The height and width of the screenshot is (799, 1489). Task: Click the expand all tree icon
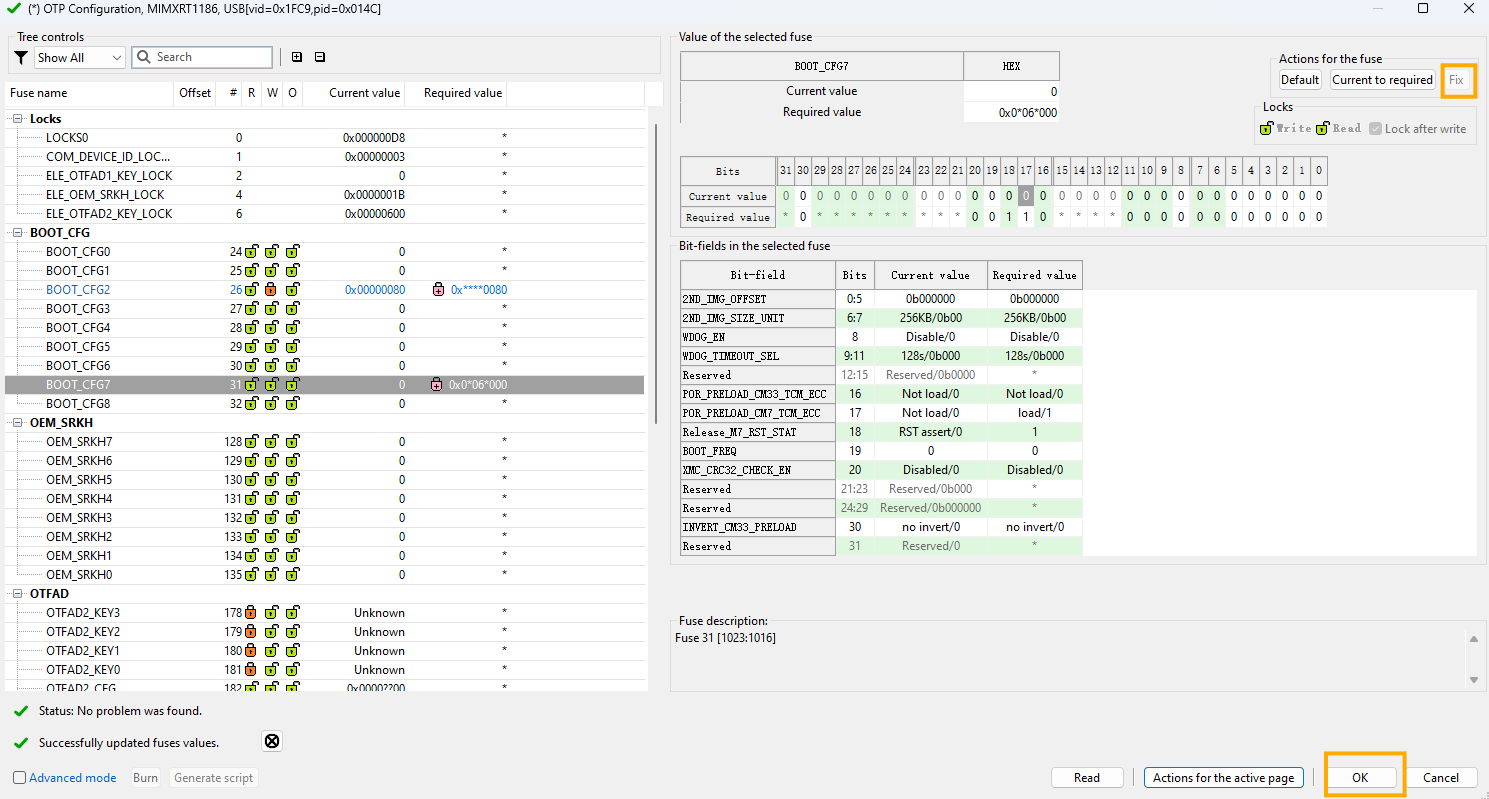coord(297,57)
